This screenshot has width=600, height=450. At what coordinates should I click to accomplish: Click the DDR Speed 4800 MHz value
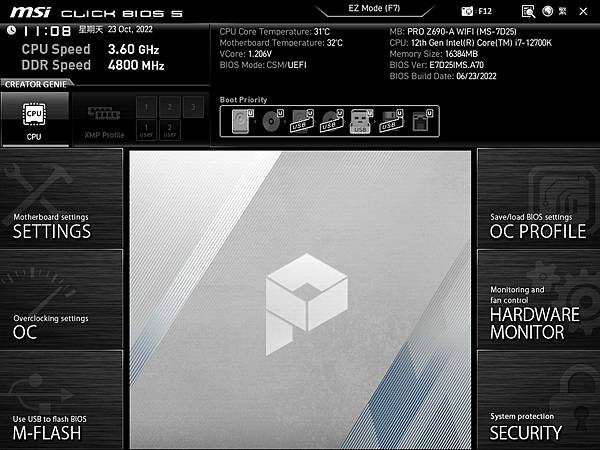coord(136,65)
